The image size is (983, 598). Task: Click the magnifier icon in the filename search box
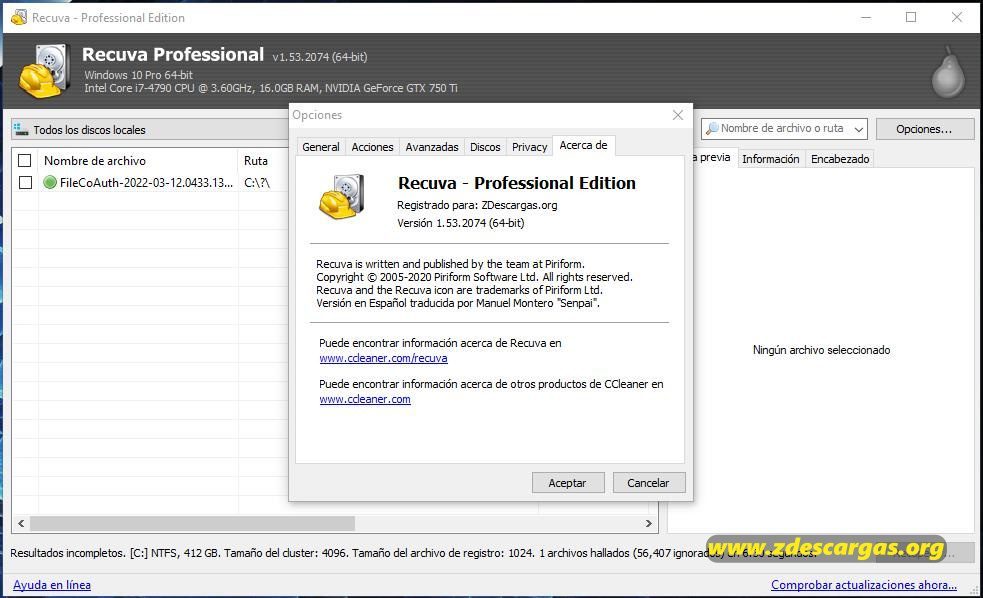[712, 129]
